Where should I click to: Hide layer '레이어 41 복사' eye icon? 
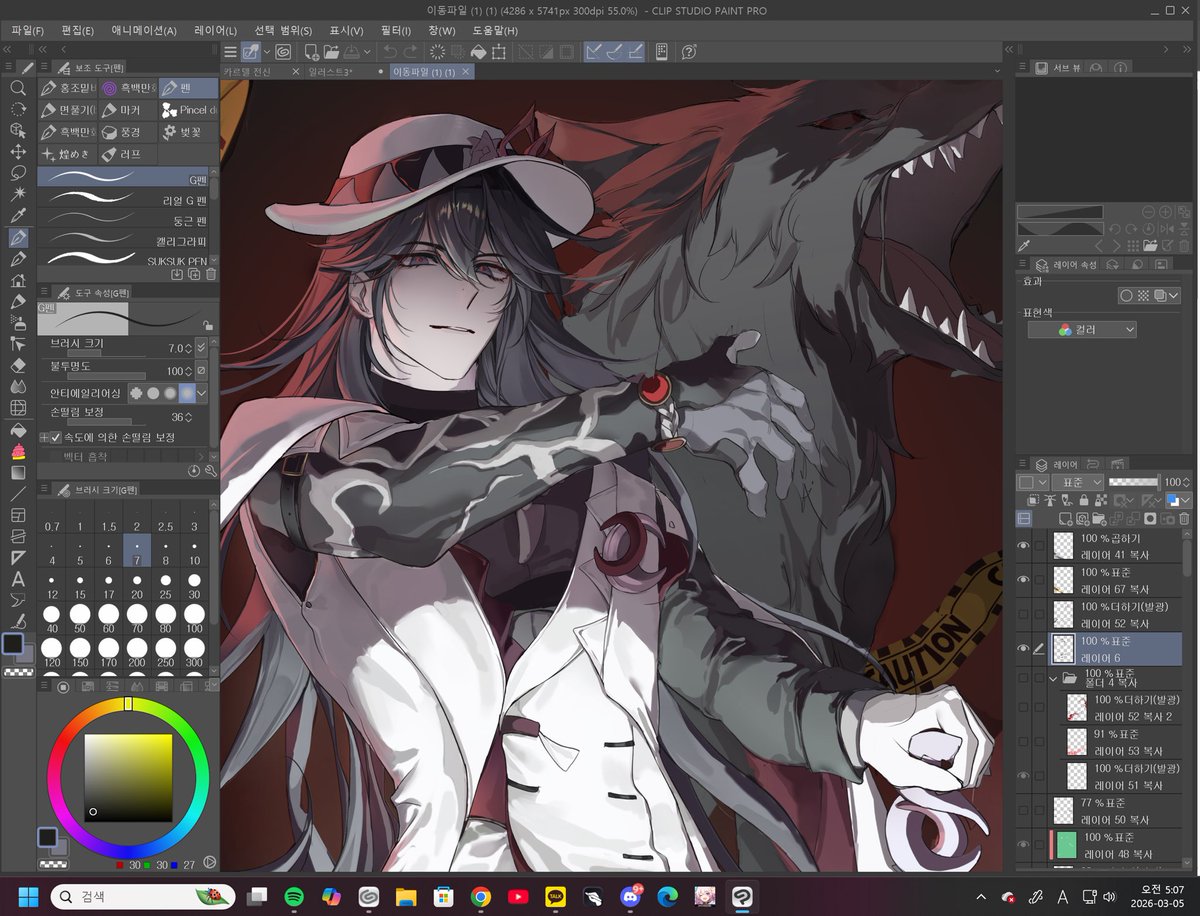1023,546
